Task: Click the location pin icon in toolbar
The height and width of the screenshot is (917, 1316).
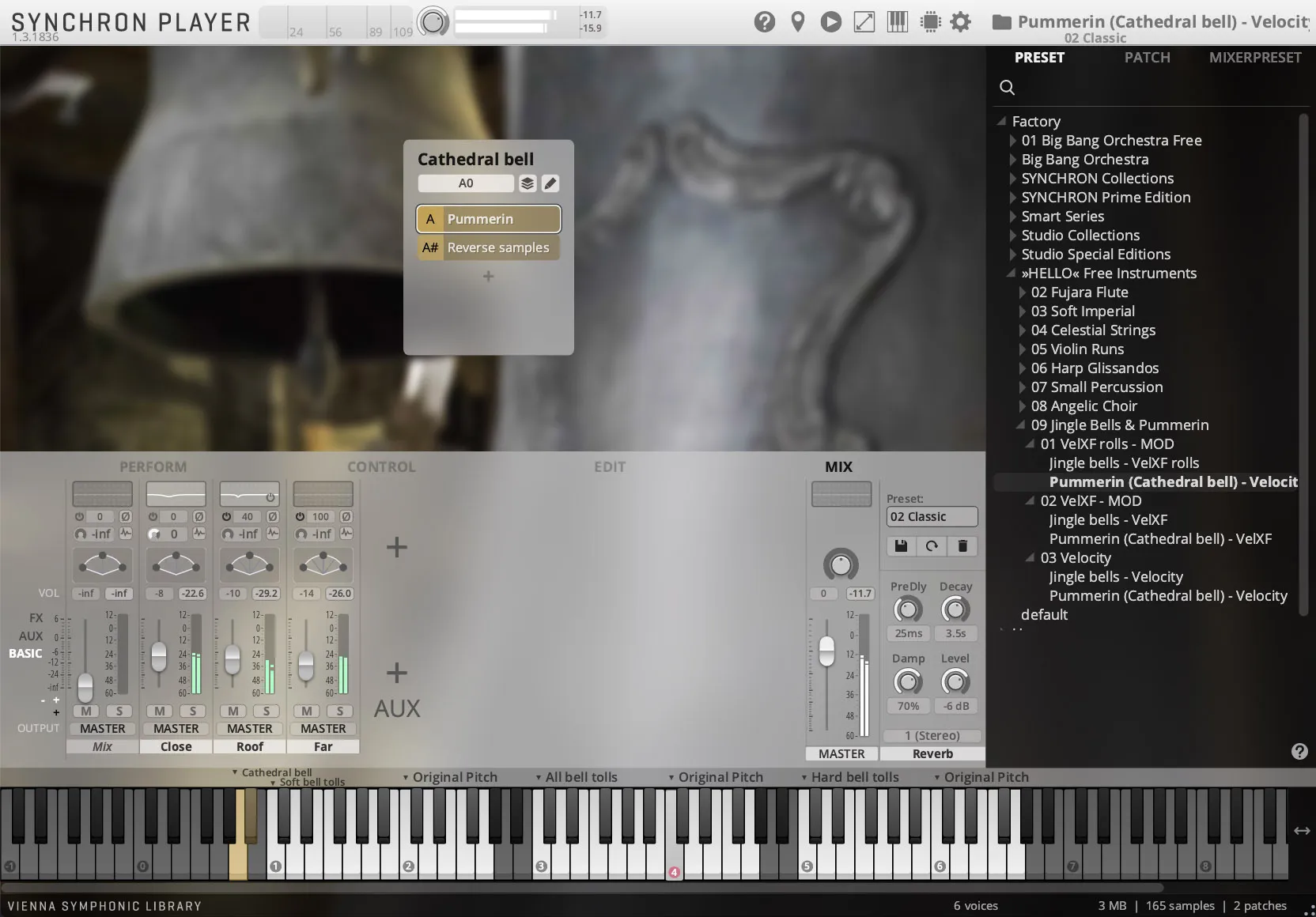Action: click(x=798, y=22)
